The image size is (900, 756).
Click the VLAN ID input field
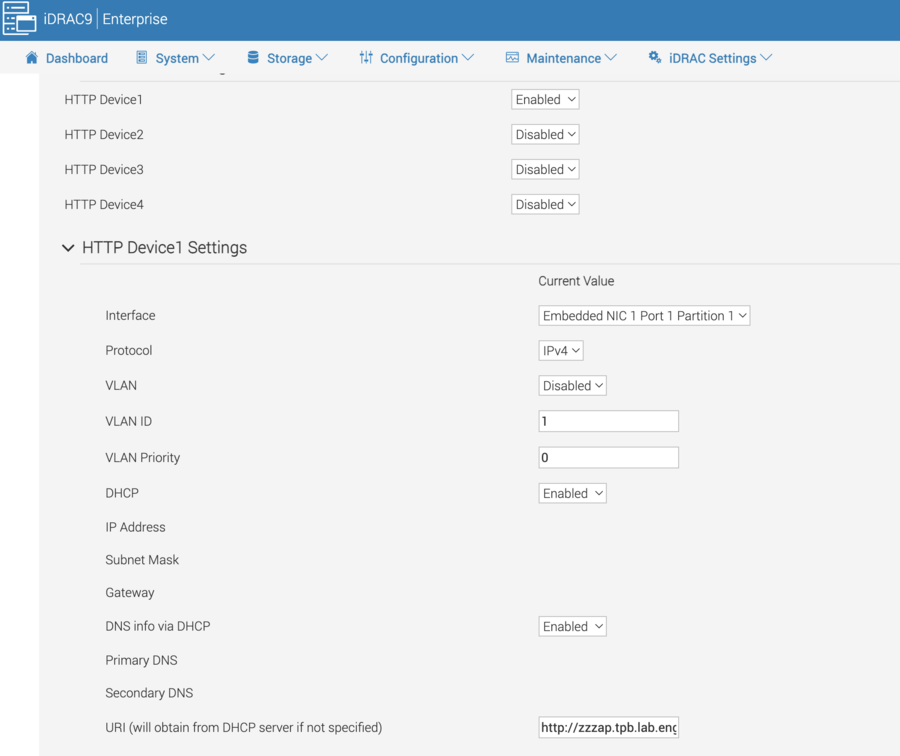tap(608, 422)
